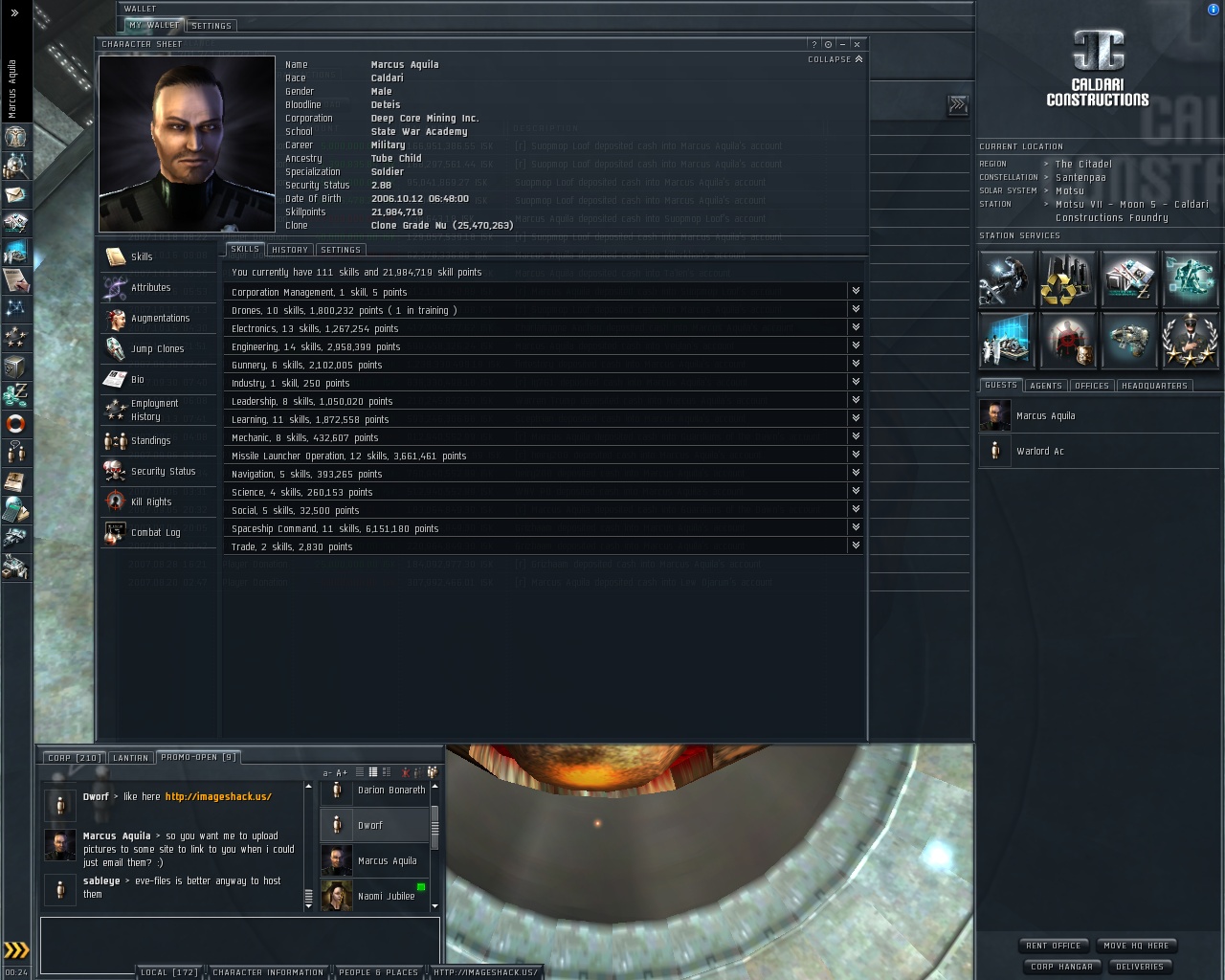
Task: Open Deliveries
Action: 1140,967
